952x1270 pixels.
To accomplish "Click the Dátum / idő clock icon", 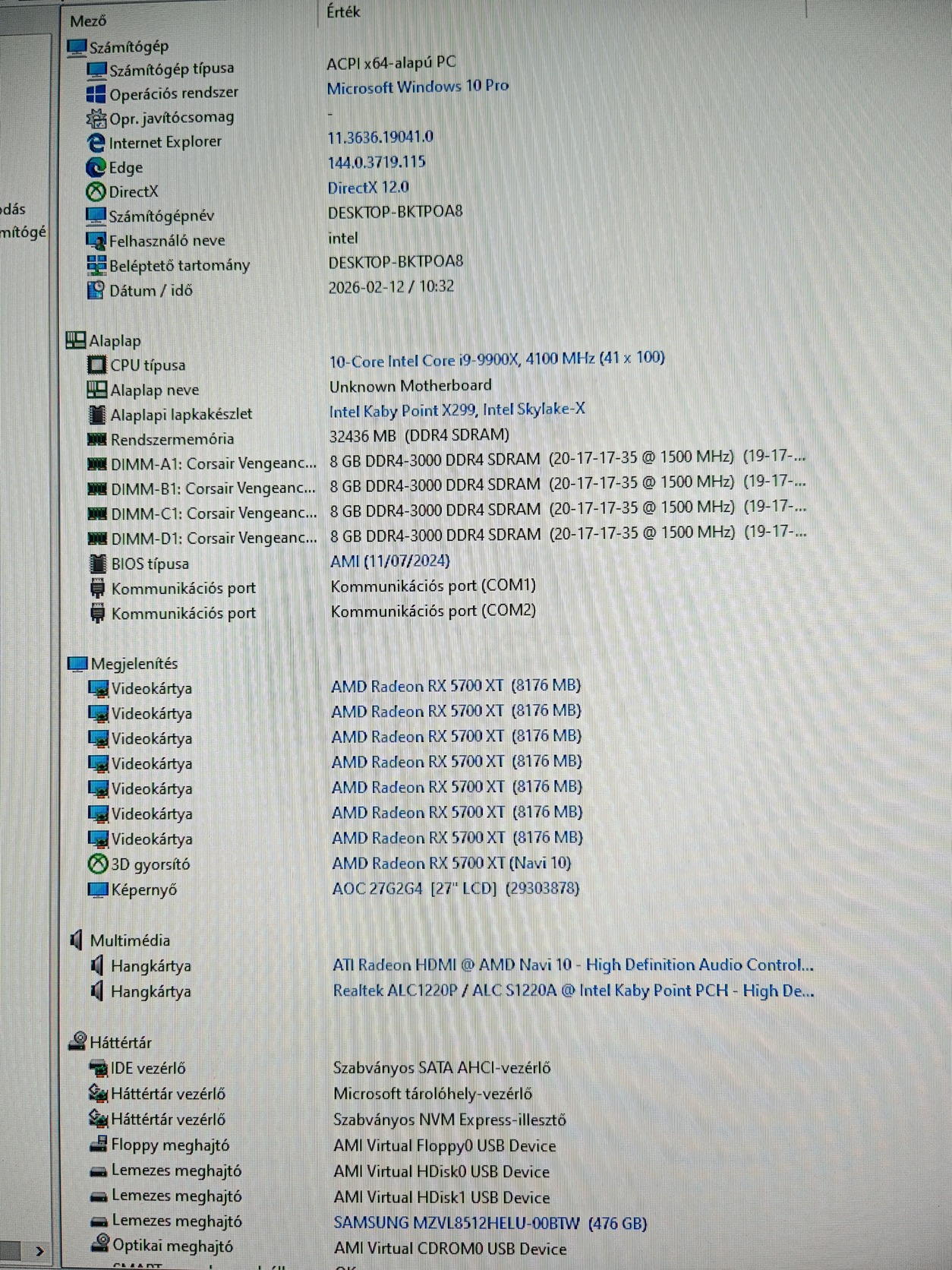I will 96,290.
